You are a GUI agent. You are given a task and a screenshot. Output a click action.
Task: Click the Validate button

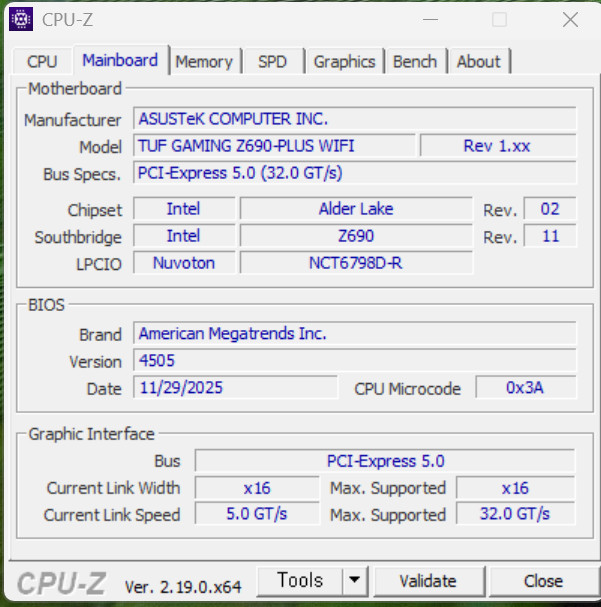click(428, 581)
